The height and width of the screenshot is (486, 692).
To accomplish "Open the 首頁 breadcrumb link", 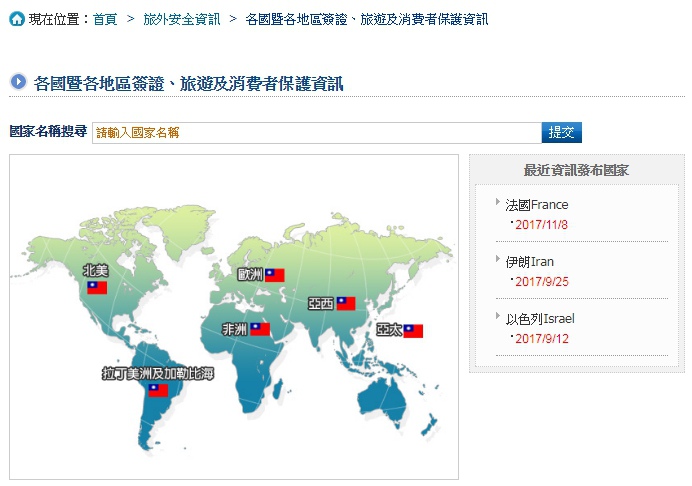I will [105, 19].
